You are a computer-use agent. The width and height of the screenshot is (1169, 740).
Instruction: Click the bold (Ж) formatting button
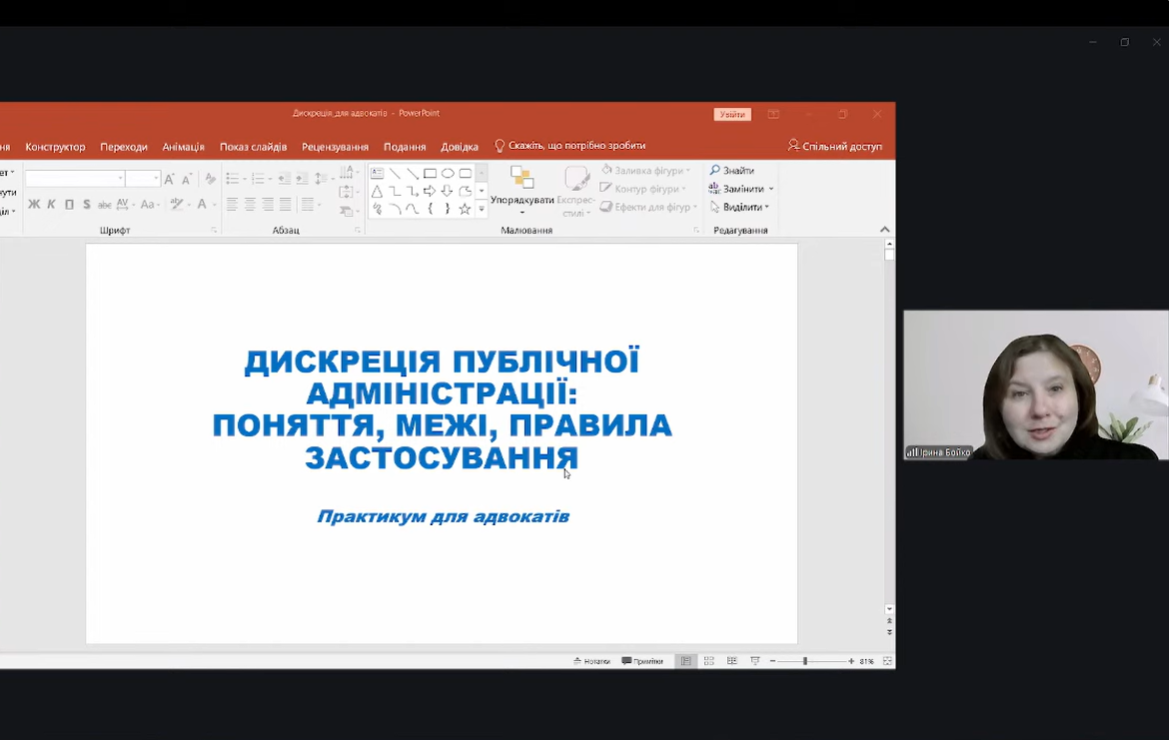pyautogui.click(x=34, y=205)
